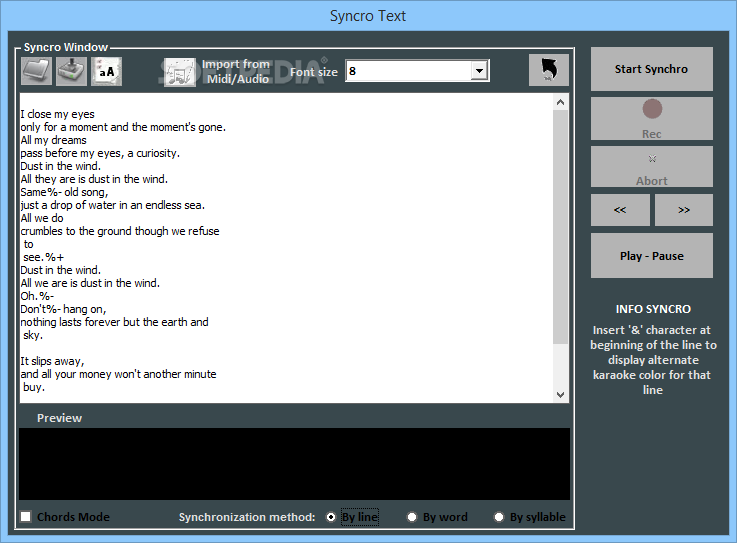This screenshot has height=543, width=737.
Task: Click the line 'just a drop of water in an endless sea.'
Action: 113,205
